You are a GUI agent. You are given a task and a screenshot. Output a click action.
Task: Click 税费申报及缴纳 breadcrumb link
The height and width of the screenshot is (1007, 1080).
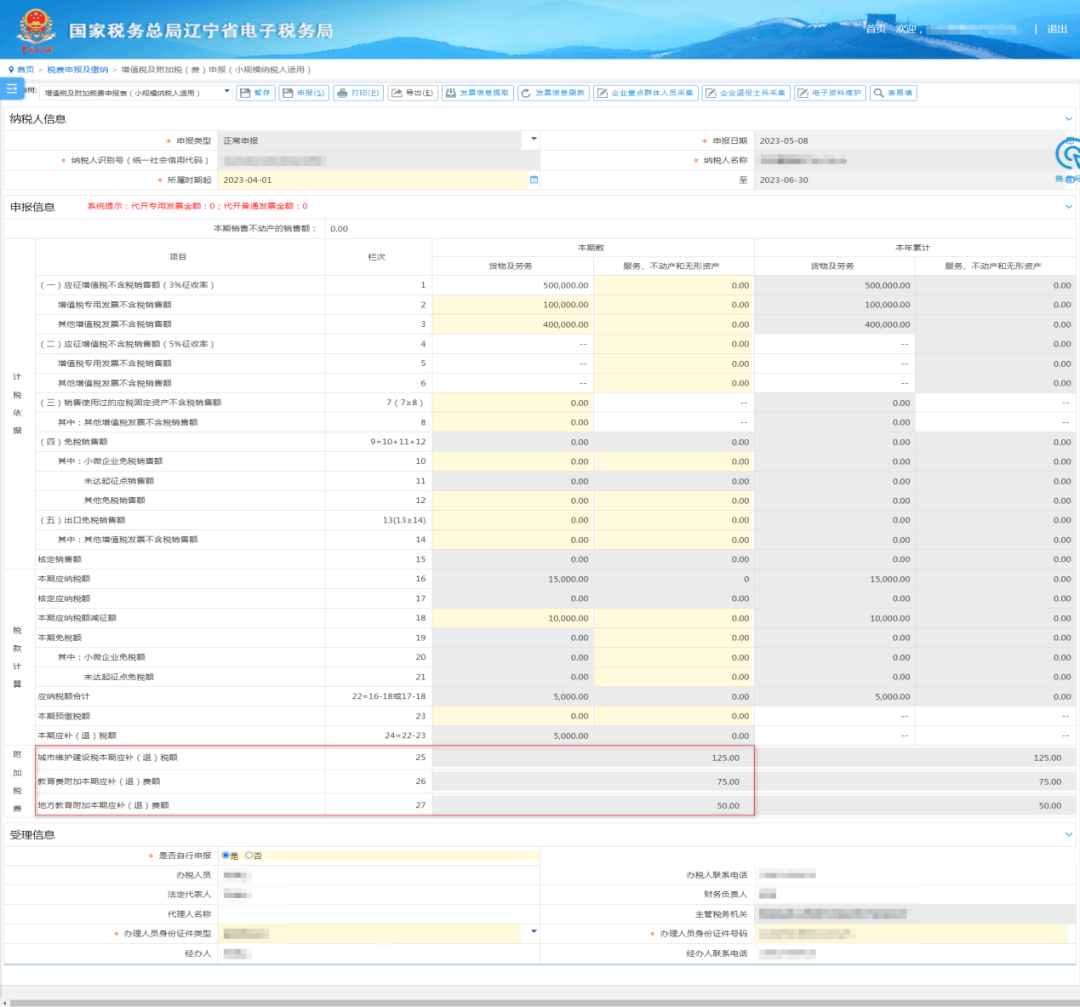click(x=77, y=69)
